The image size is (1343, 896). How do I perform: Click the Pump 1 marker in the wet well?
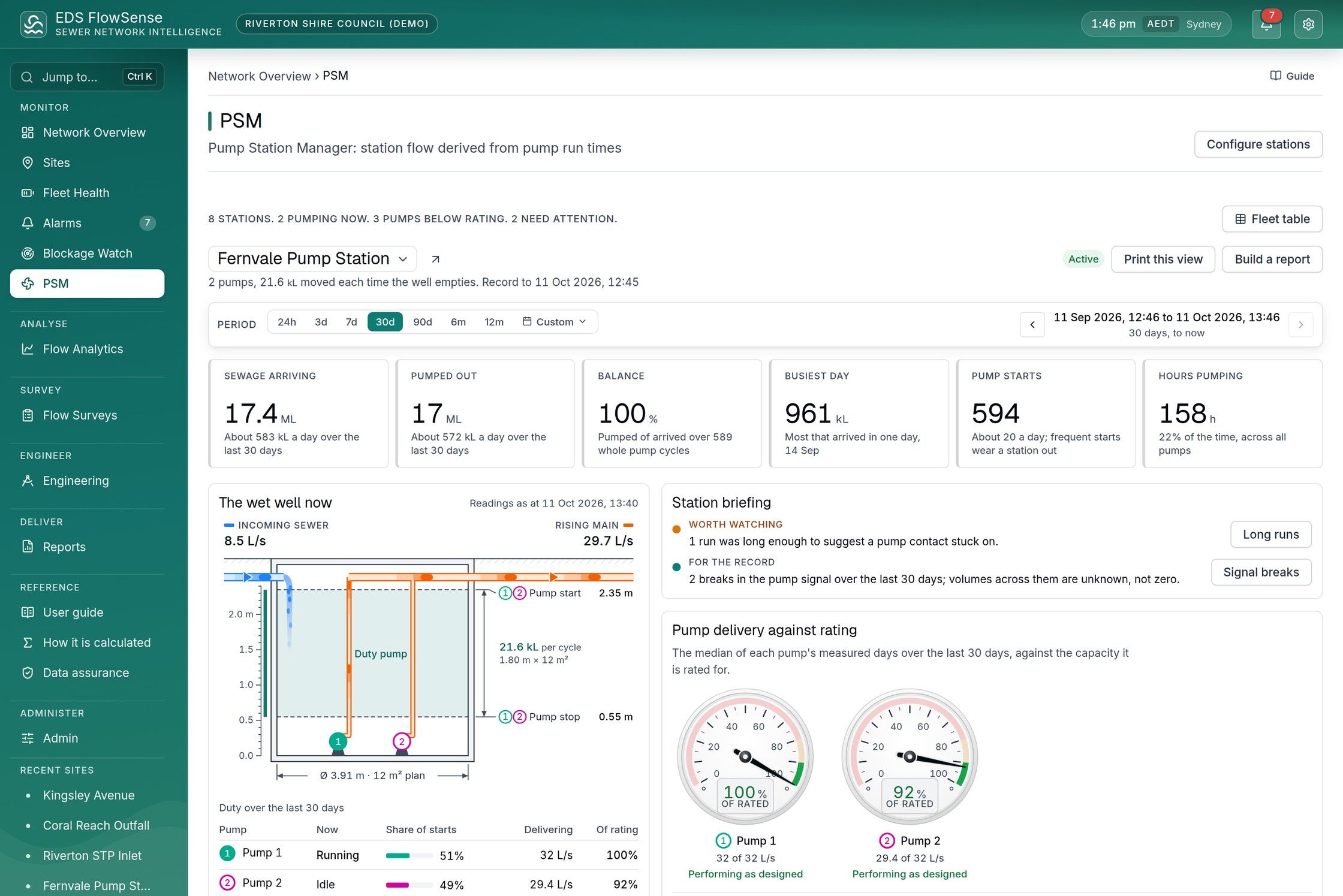[x=338, y=741]
